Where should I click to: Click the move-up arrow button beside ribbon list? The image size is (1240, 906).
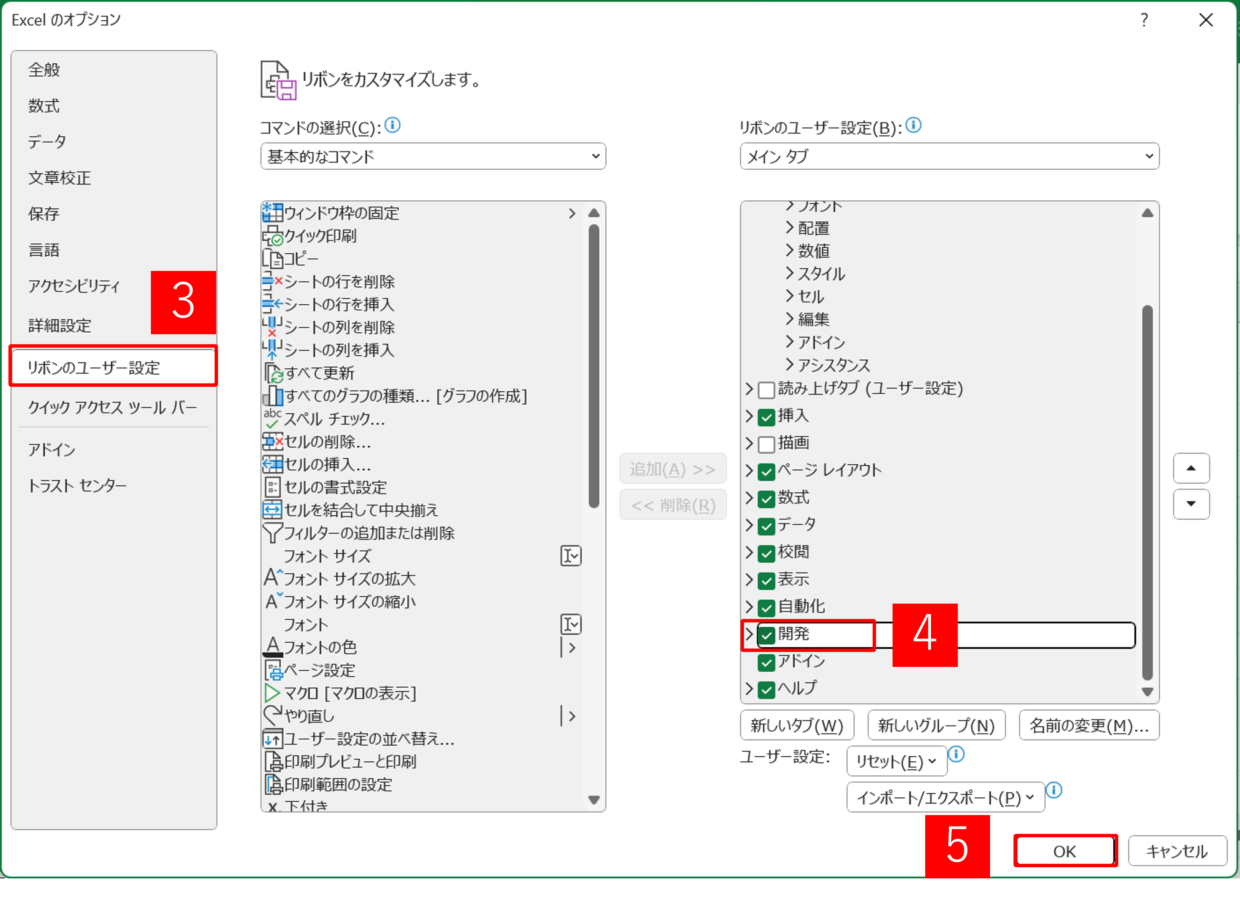coord(1191,468)
